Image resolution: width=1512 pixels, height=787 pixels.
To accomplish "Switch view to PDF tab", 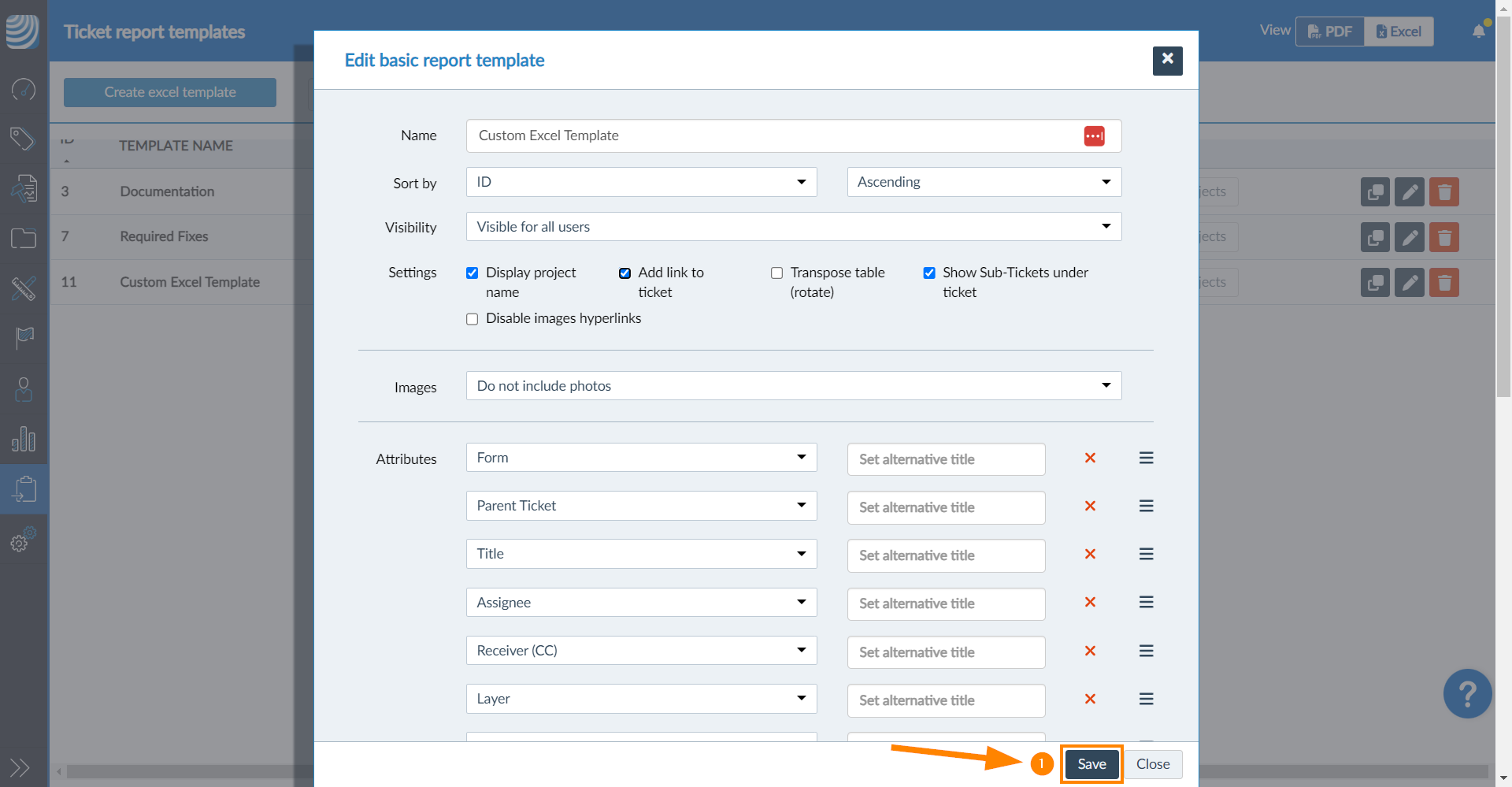I will point(1330,32).
